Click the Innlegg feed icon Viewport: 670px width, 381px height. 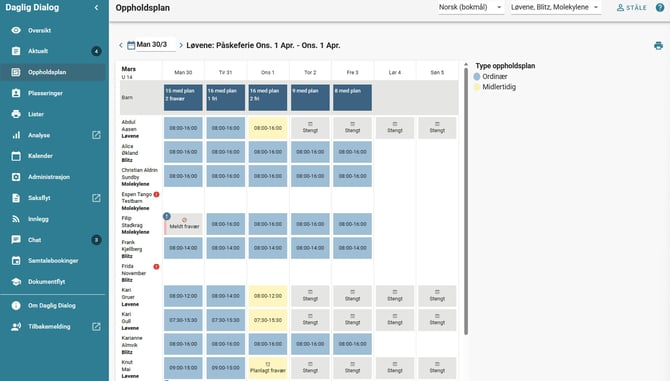(x=16, y=219)
